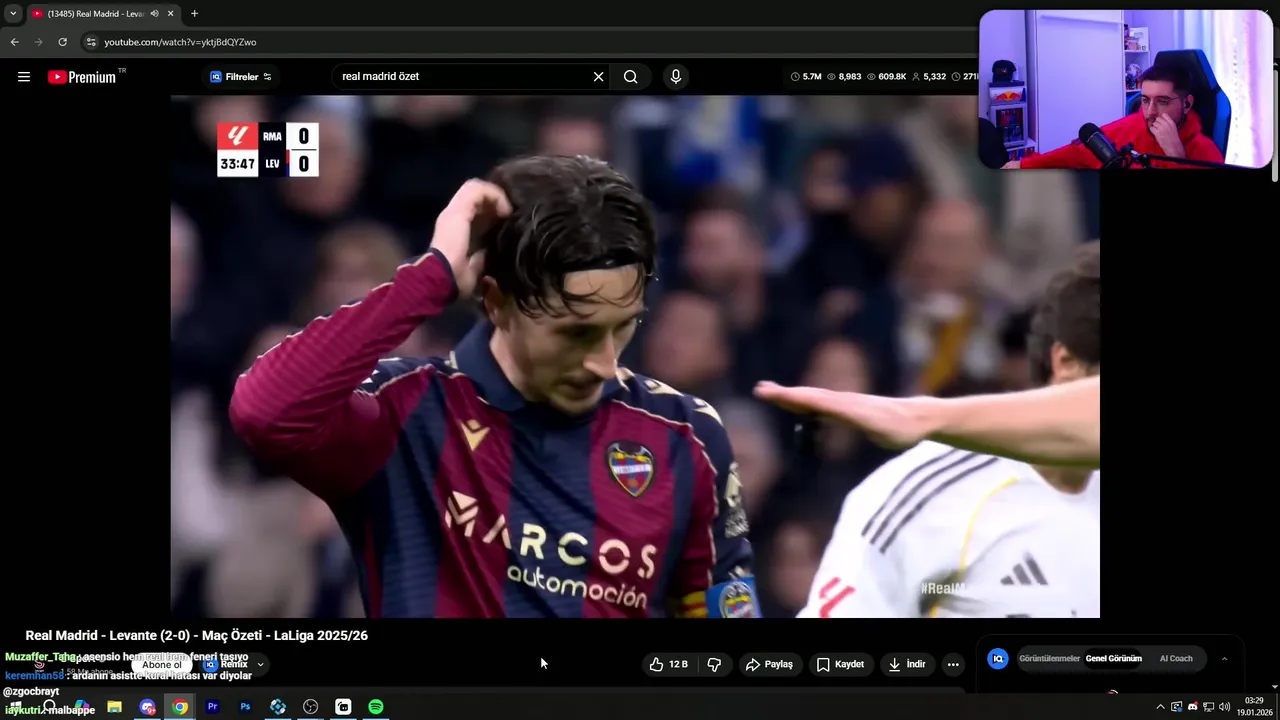1280x720 pixels.
Task: Open the blue diamond app in taskbar
Action: 278,707
